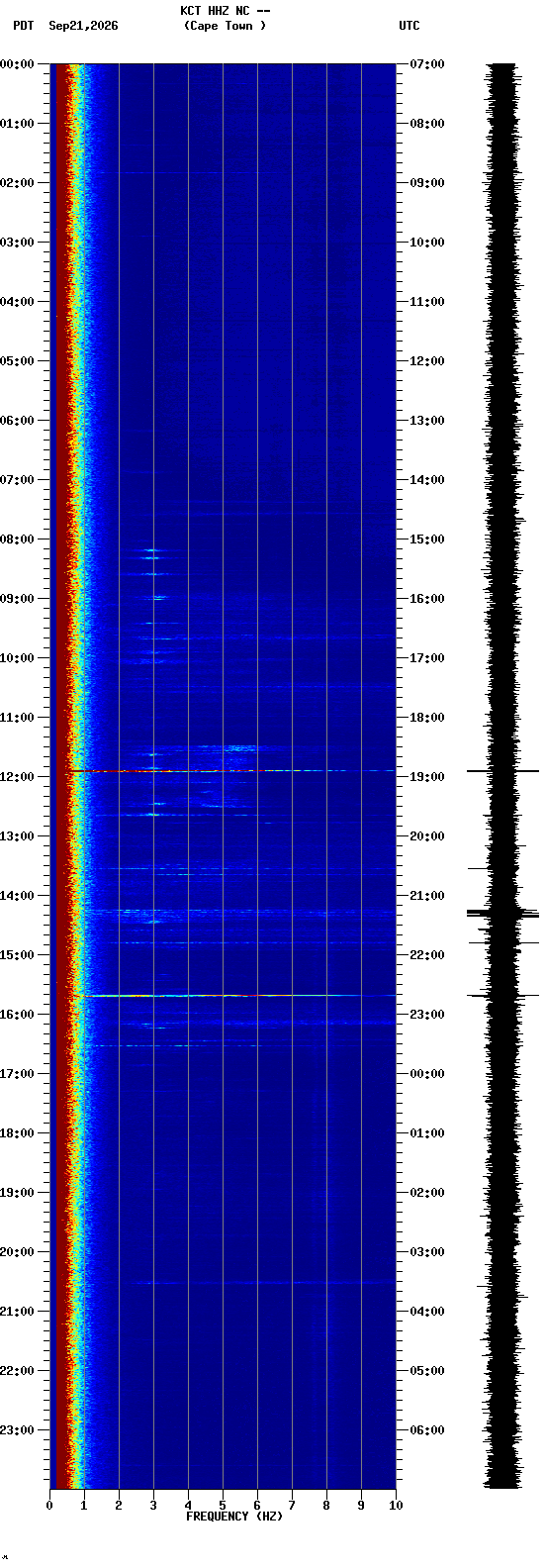The height and width of the screenshot is (1568, 546).
Task: Click the UTC-side '00:00' time label
Action: pos(427,1074)
